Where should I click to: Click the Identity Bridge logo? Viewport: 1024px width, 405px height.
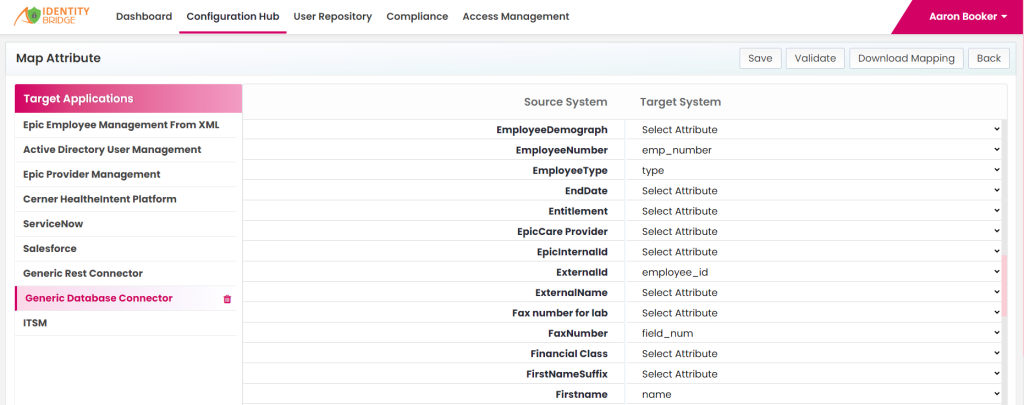(x=52, y=16)
